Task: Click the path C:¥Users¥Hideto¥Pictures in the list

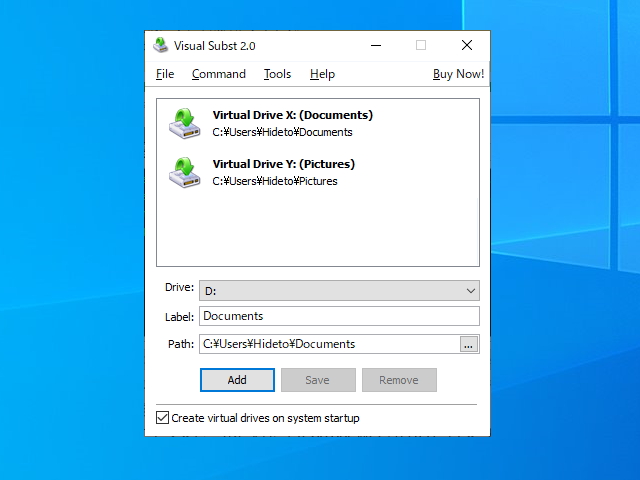Action: click(x=275, y=181)
